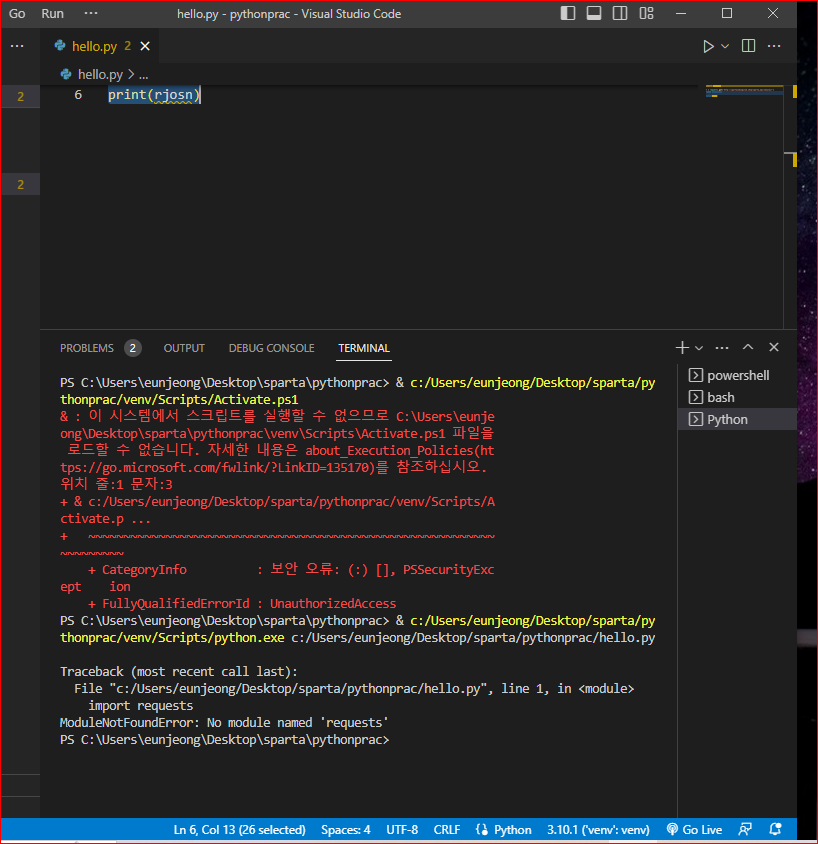Click the minimap code preview
The image size is (818, 844).
[x=744, y=91]
